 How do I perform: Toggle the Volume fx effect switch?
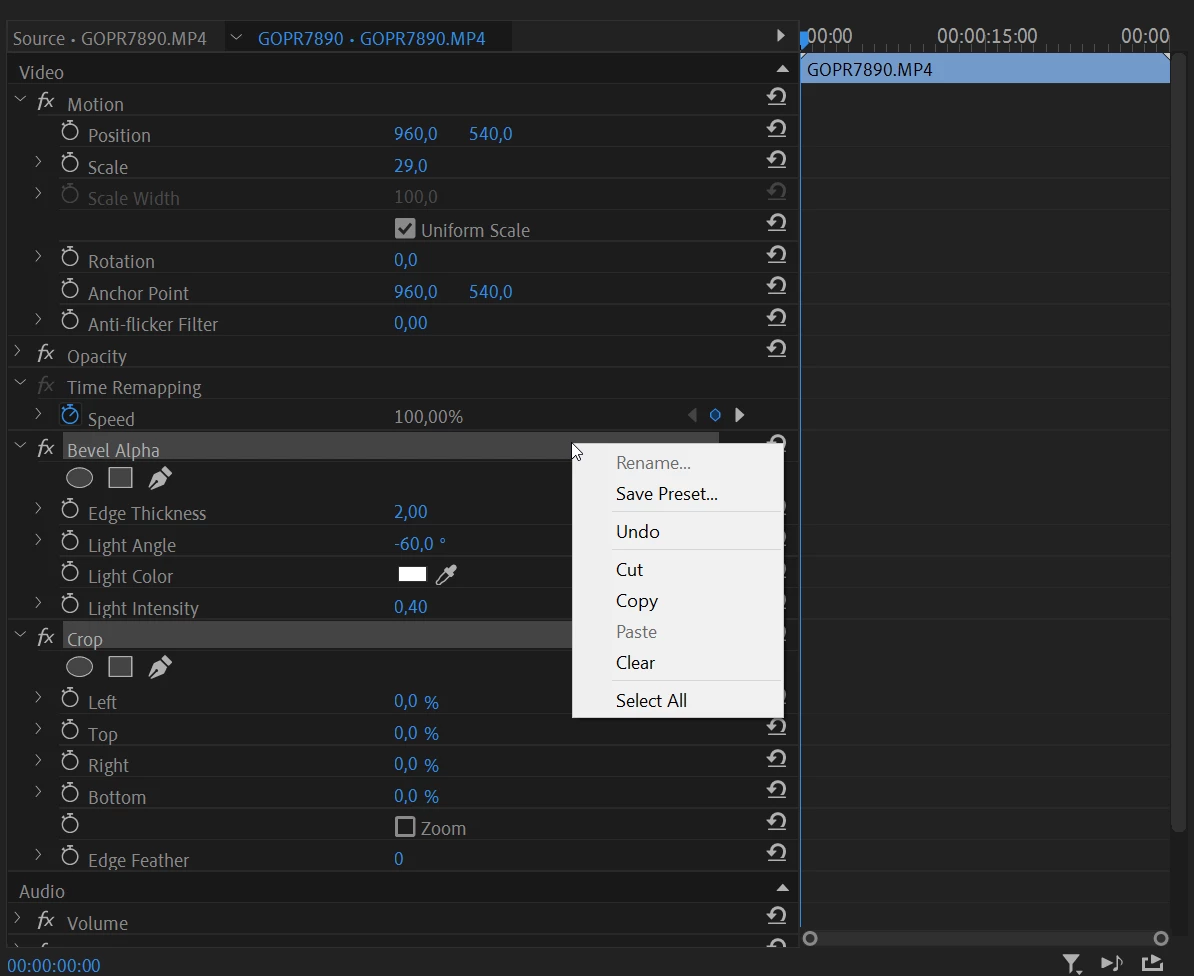[x=46, y=920]
